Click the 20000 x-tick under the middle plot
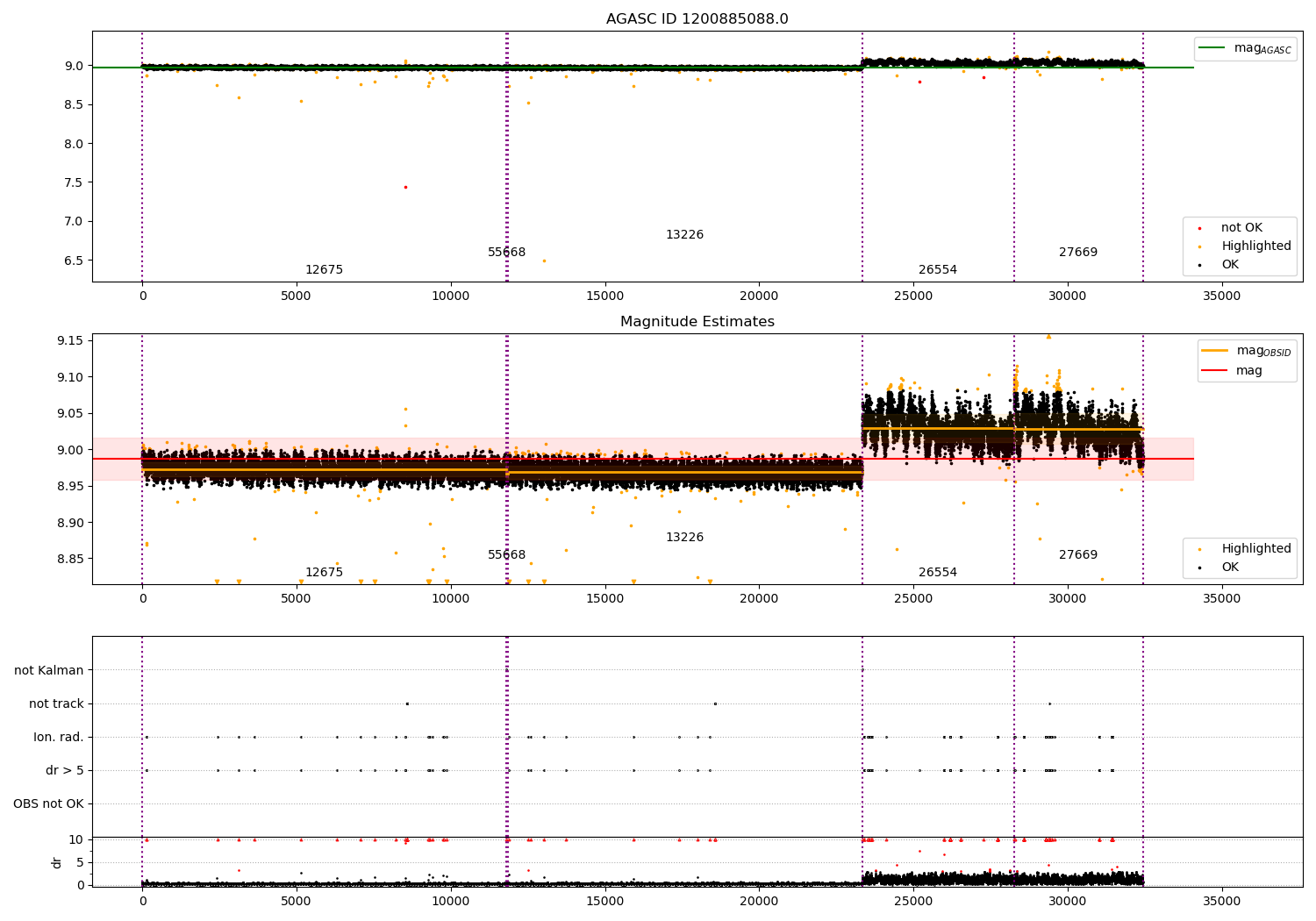1316x921 pixels. pyautogui.click(x=759, y=599)
